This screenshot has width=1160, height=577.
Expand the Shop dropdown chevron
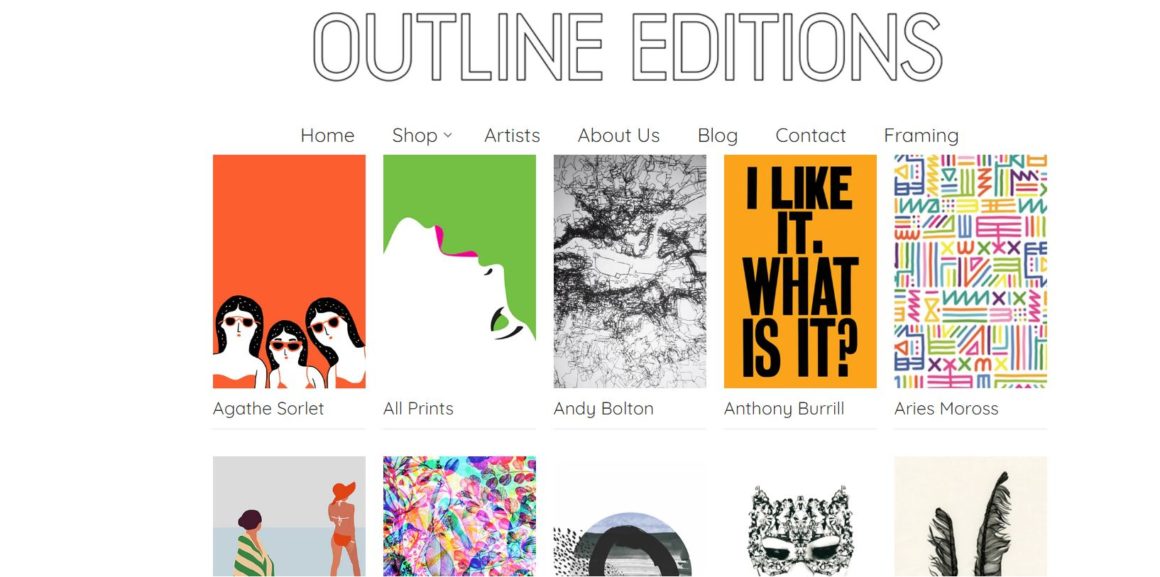(448, 135)
